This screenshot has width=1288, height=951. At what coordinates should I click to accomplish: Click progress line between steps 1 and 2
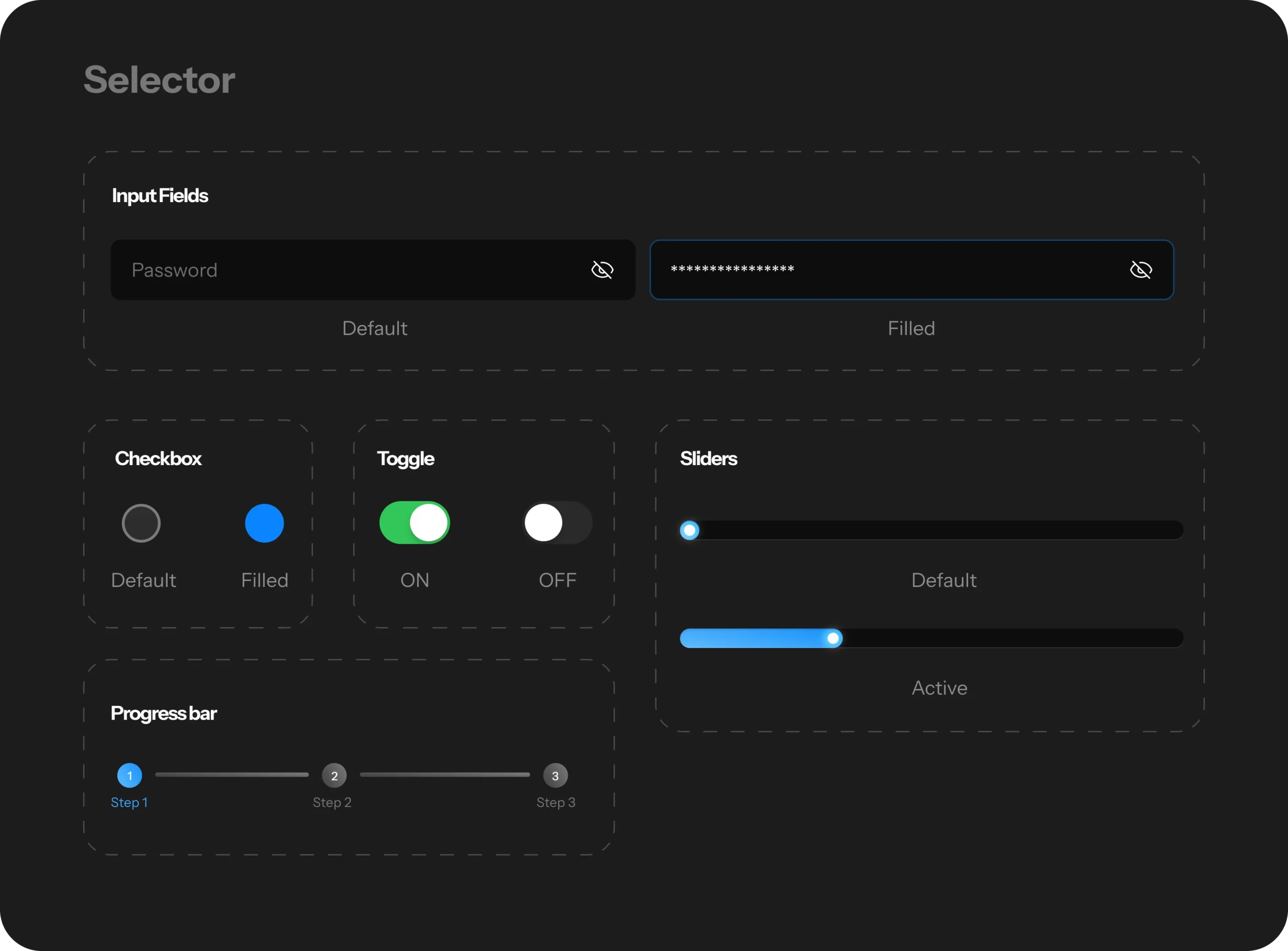coord(231,775)
